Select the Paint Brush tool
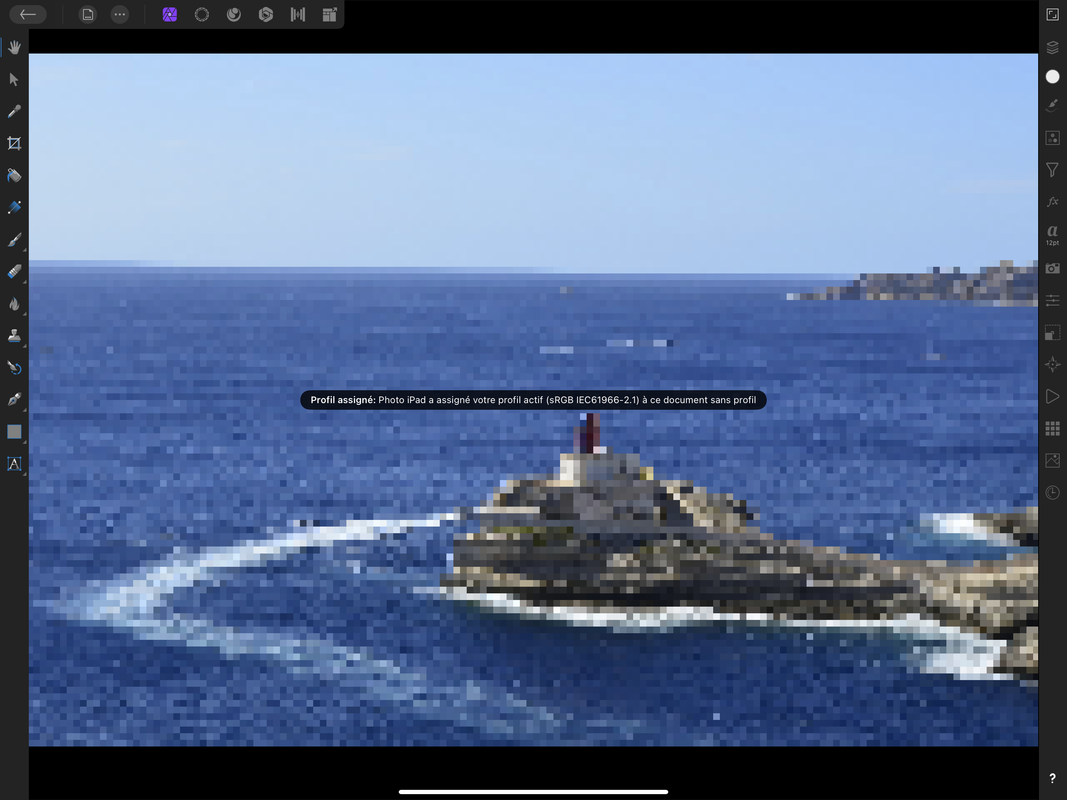 tap(14, 239)
